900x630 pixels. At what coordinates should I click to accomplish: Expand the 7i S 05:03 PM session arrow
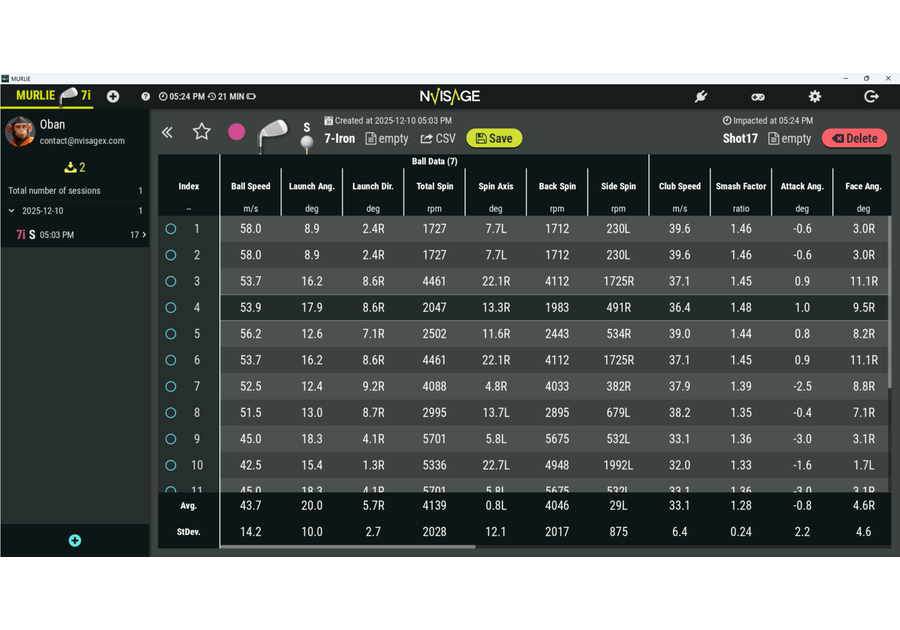click(x=144, y=235)
